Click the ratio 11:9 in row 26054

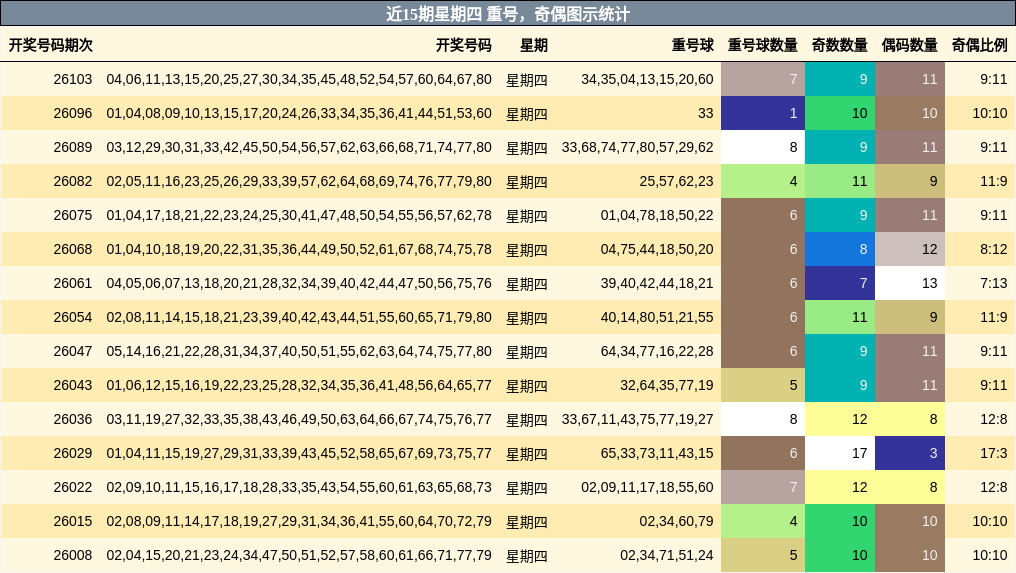tap(993, 317)
